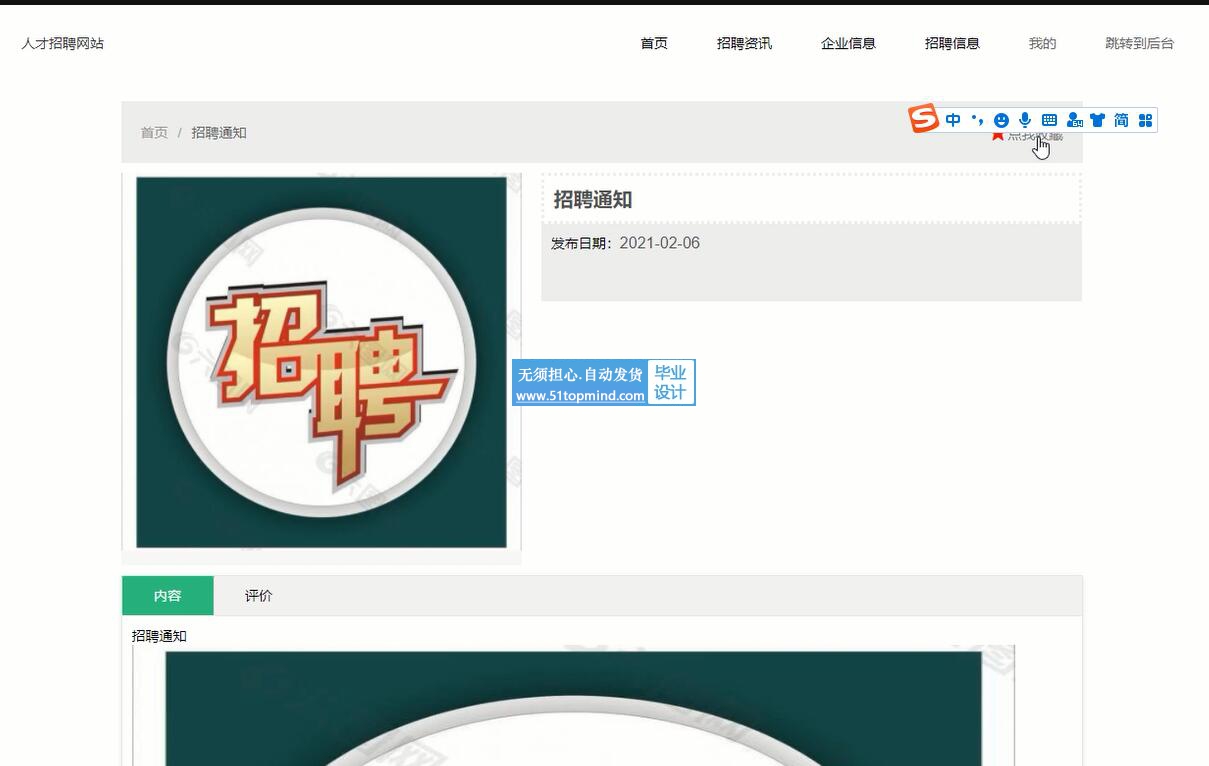Open 我的 menu in navigation

coord(1042,43)
